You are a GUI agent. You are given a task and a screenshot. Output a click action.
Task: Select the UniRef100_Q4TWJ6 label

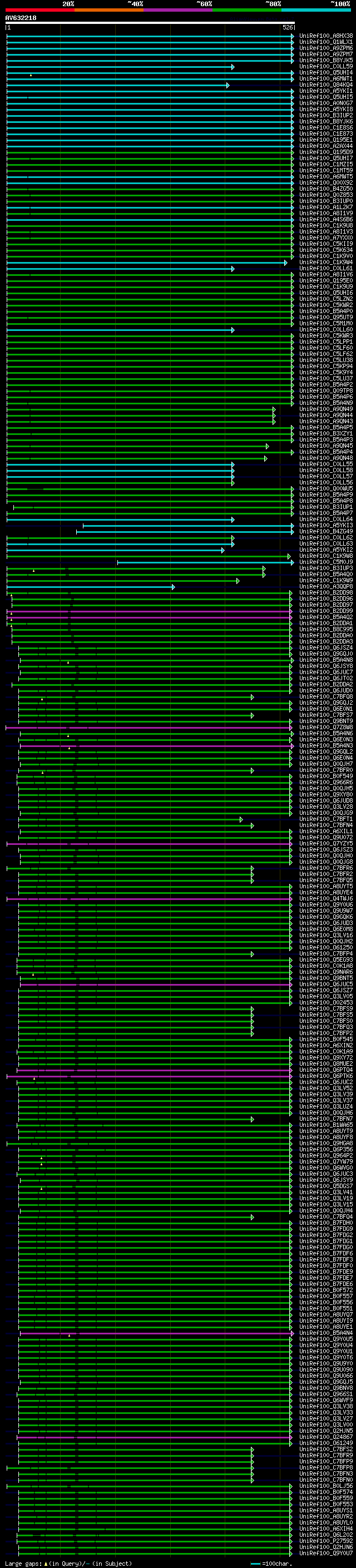[325, 899]
